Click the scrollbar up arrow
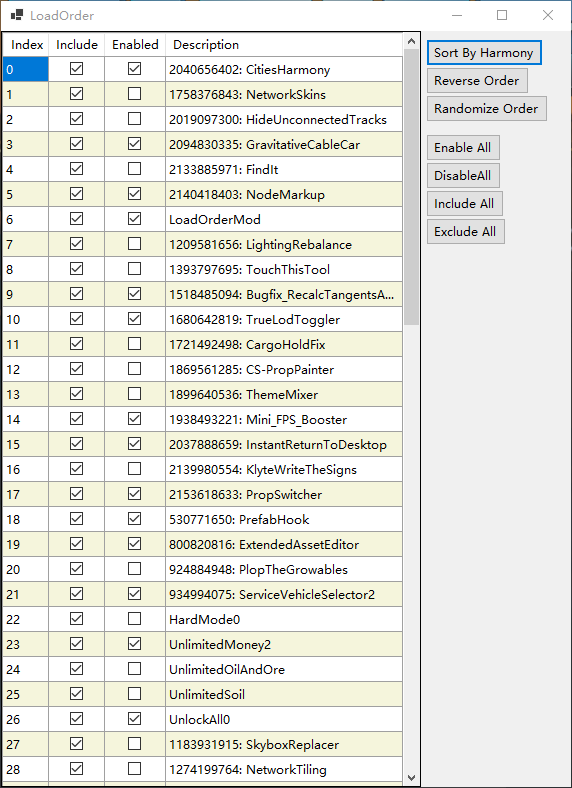This screenshot has height=788, width=572. 411,41
